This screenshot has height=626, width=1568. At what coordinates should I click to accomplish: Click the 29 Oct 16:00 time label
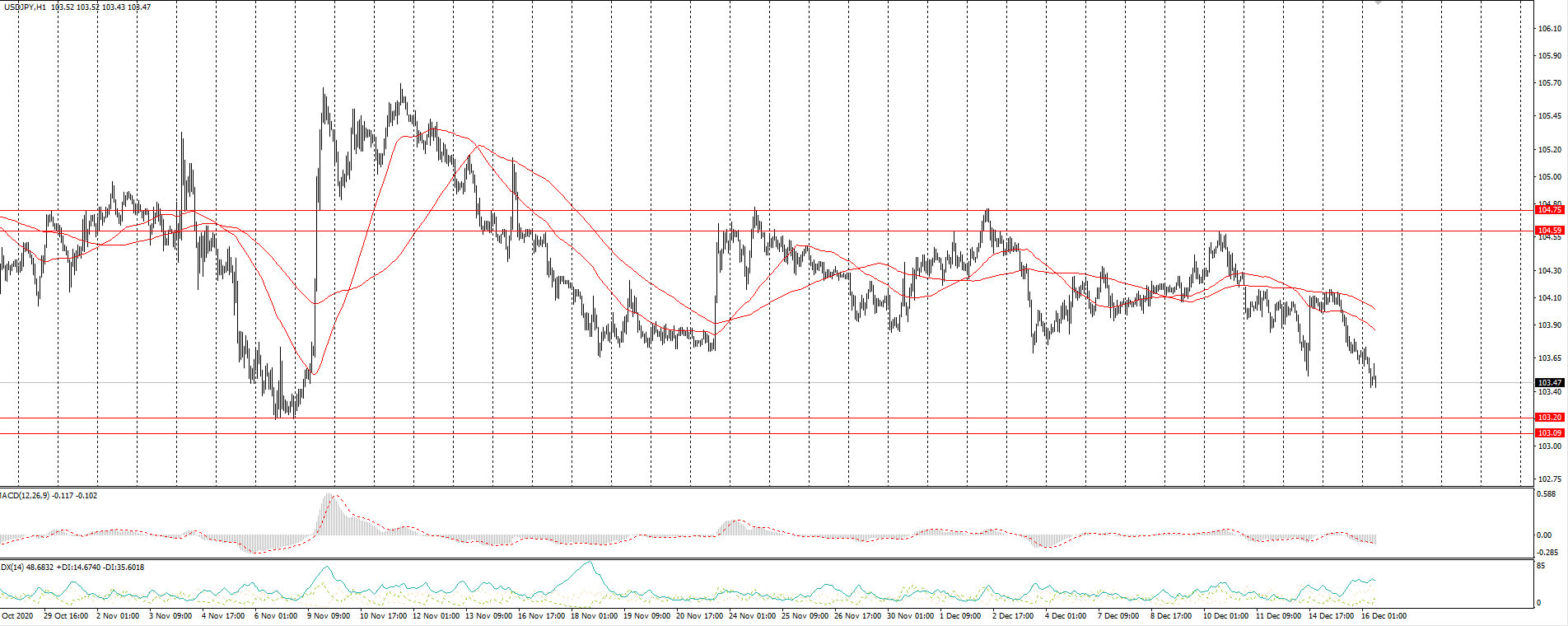point(66,616)
